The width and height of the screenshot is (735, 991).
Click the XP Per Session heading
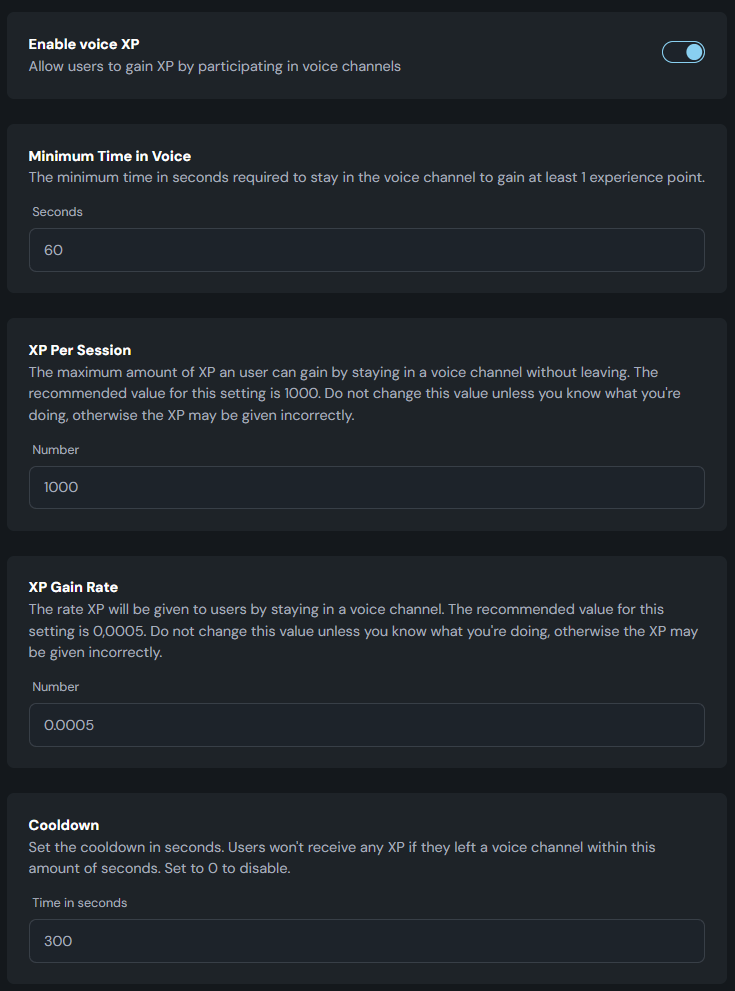coord(80,350)
